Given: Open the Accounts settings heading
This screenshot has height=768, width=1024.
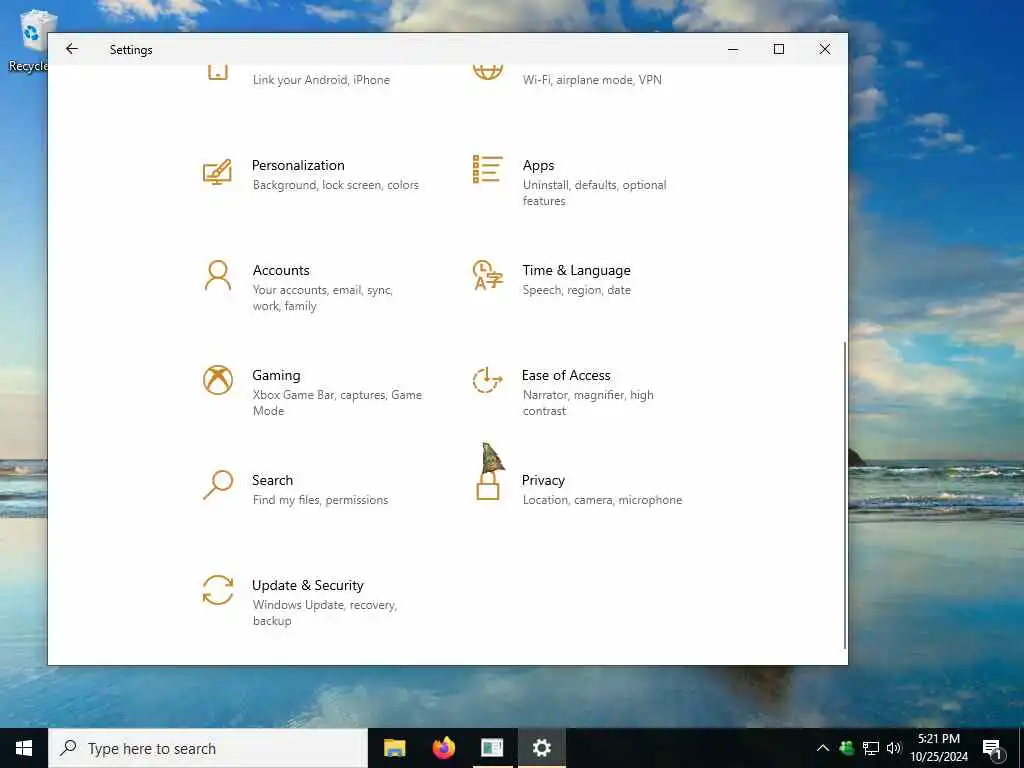Looking at the screenshot, I should [x=281, y=270].
